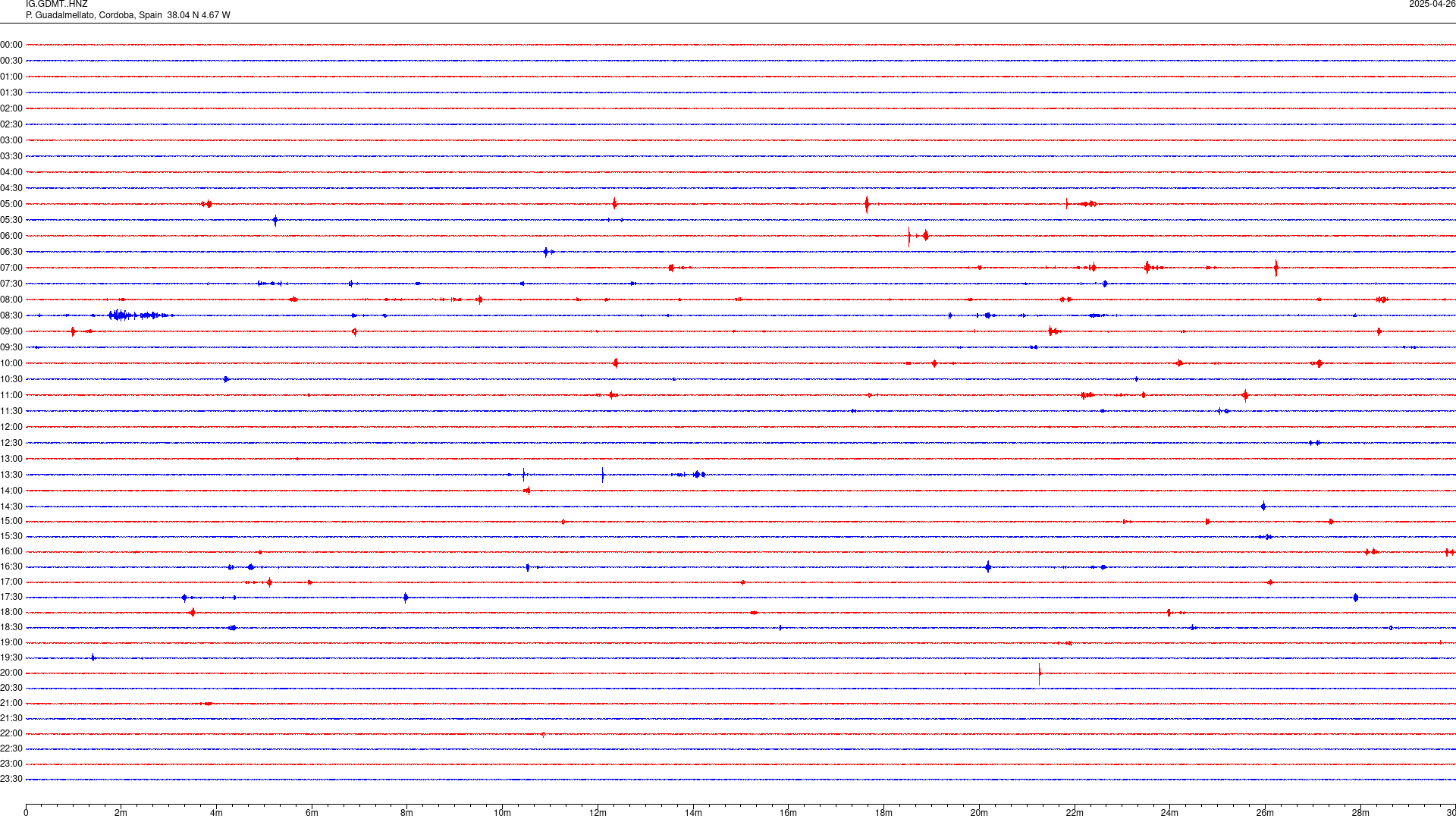This screenshot has width=1456, height=819.
Task: Select the 03:30 trace time label
Action: click(11, 156)
